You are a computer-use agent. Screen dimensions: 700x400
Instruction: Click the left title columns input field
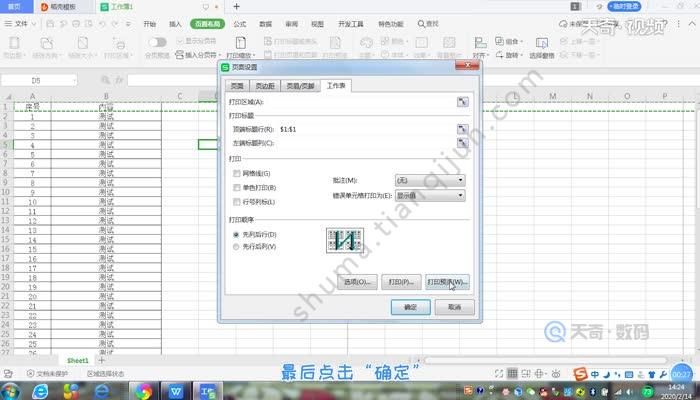[x=366, y=143]
